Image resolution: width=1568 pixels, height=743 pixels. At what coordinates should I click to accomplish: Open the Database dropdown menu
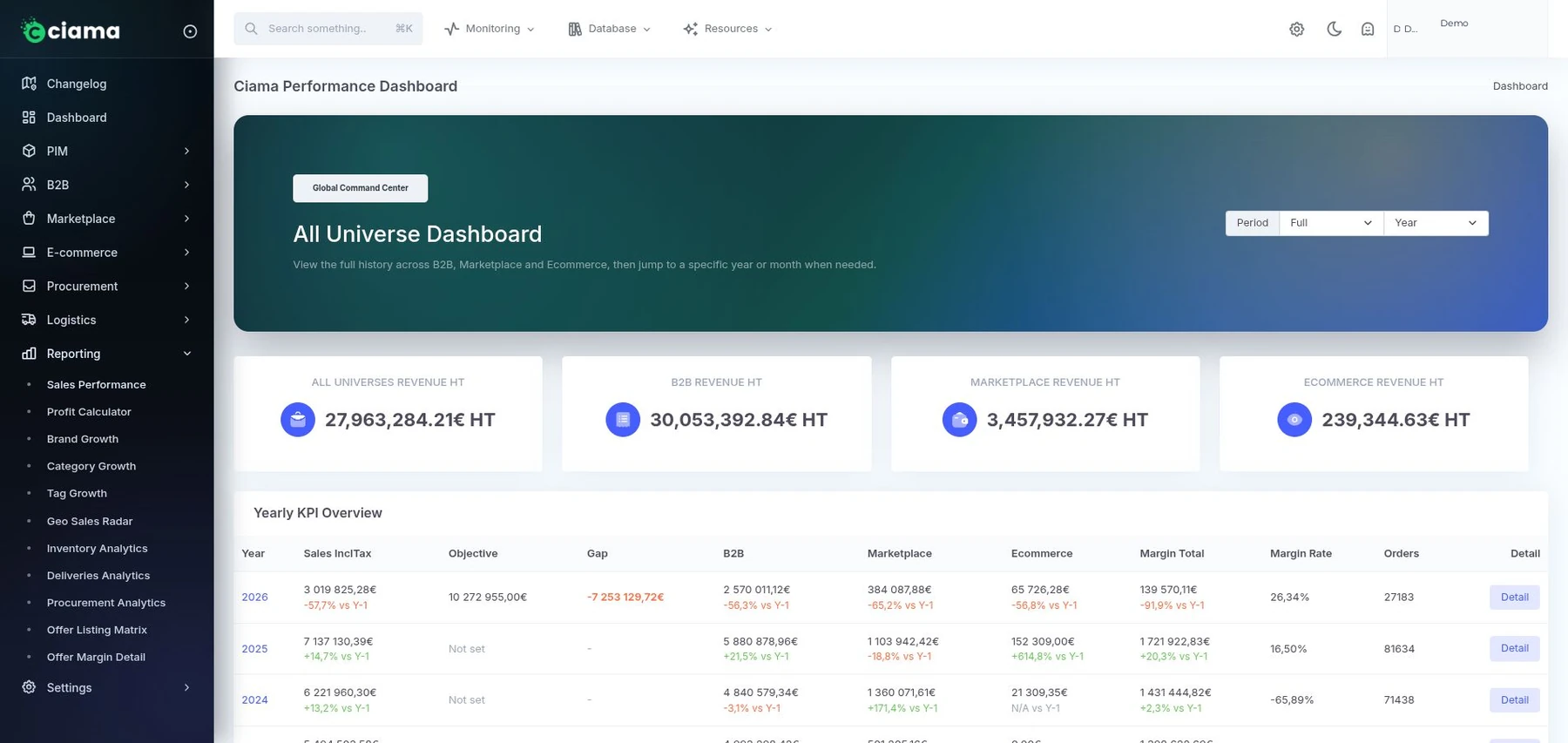(610, 29)
